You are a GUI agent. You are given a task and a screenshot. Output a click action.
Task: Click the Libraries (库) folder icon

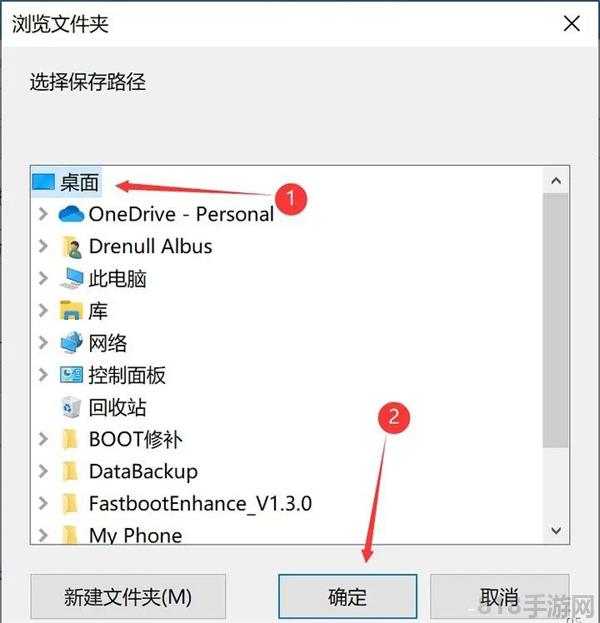(72, 311)
